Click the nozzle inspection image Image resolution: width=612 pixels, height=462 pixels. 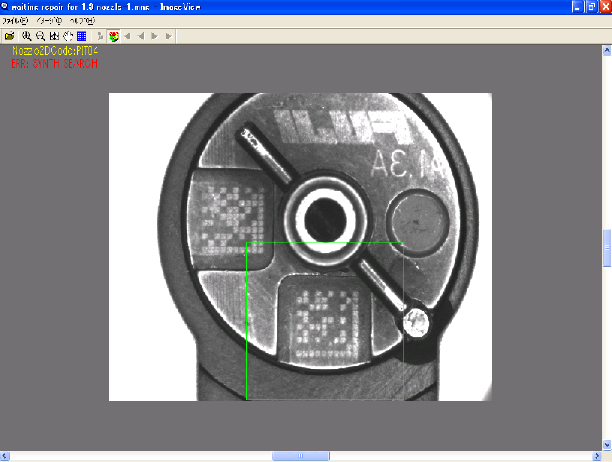[x=300, y=246]
